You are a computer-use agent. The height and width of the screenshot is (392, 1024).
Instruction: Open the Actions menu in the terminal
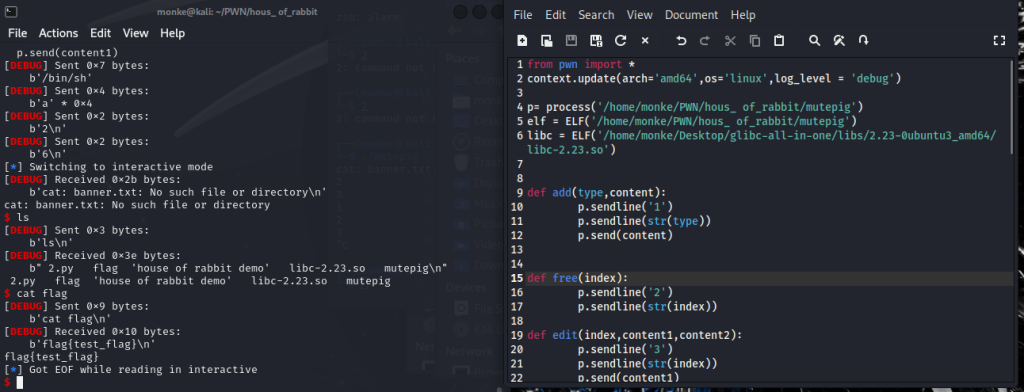(58, 33)
